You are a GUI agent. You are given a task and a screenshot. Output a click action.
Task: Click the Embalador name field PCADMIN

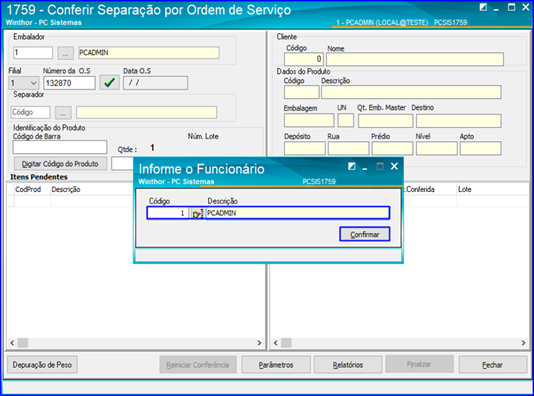pos(149,53)
